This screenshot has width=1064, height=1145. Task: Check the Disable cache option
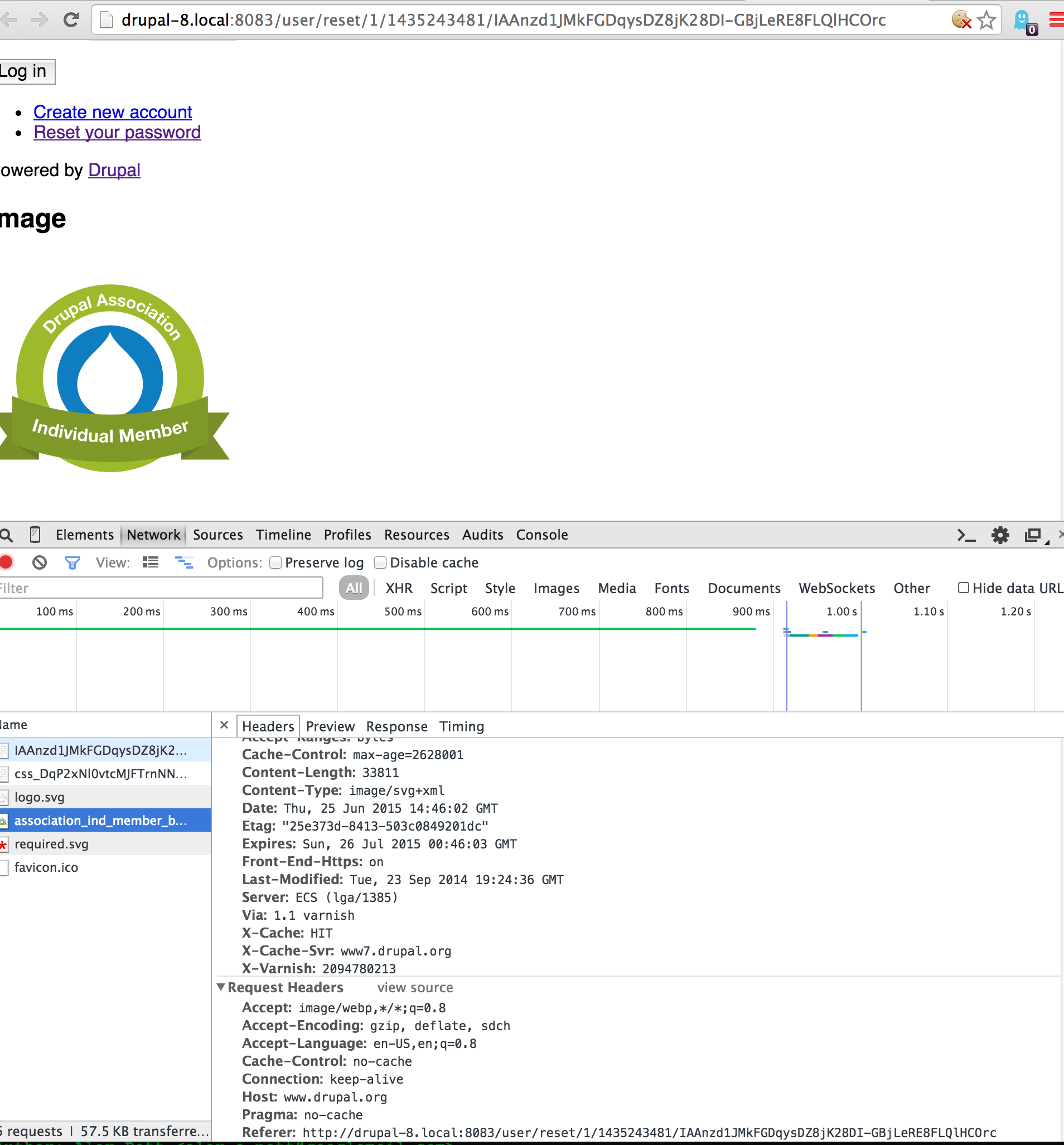[x=380, y=562]
